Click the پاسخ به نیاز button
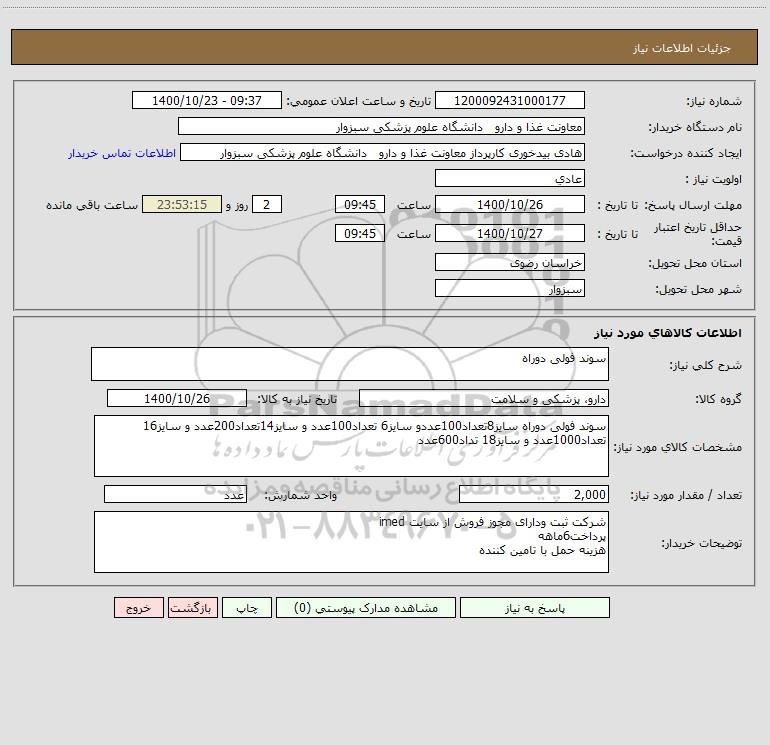The height and width of the screenshot is (745, 770). click(535, 608)
